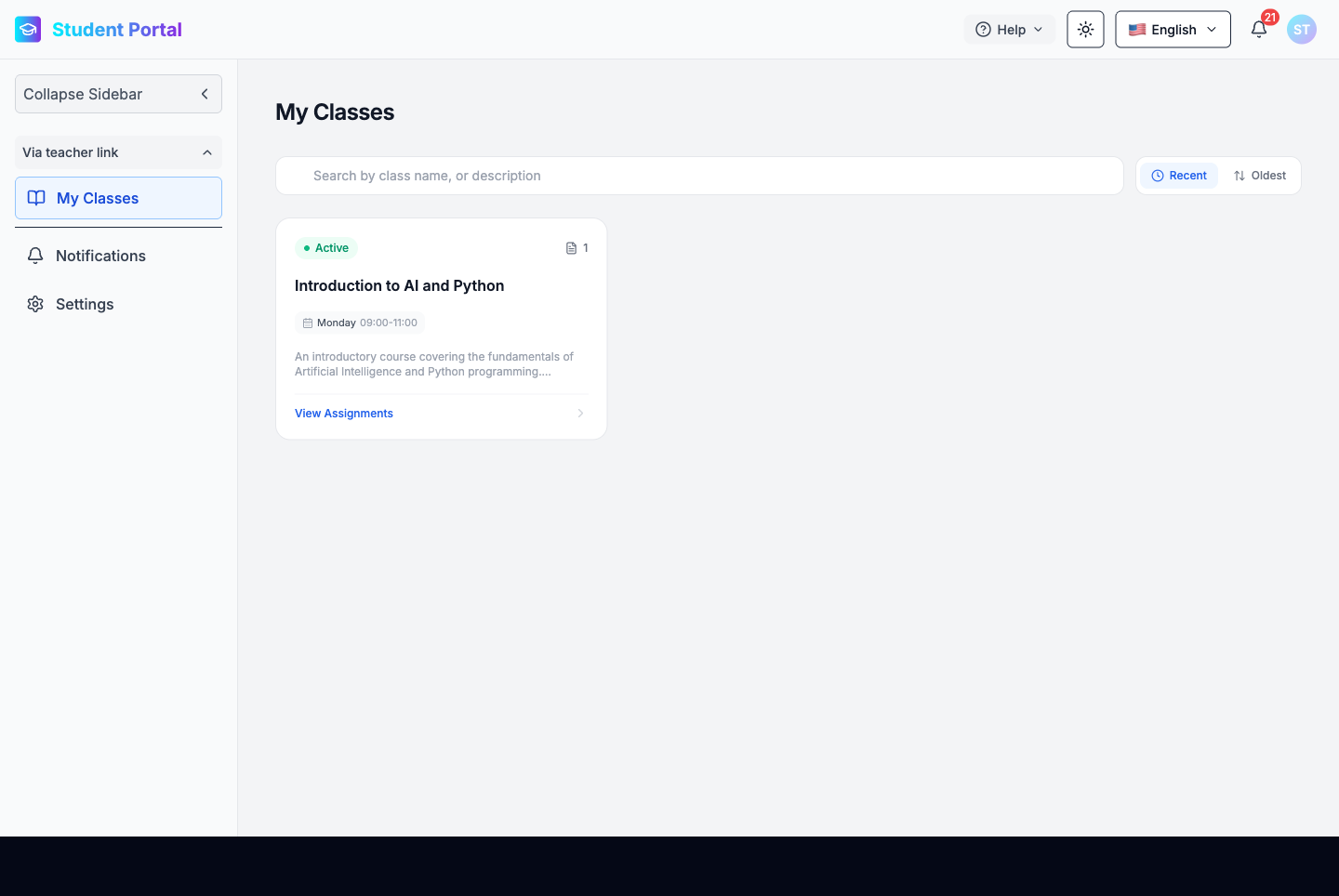The width and height of the screenshot is (1339, 896).
Task: Open the Help dropdown menu
Action: 1009,30
